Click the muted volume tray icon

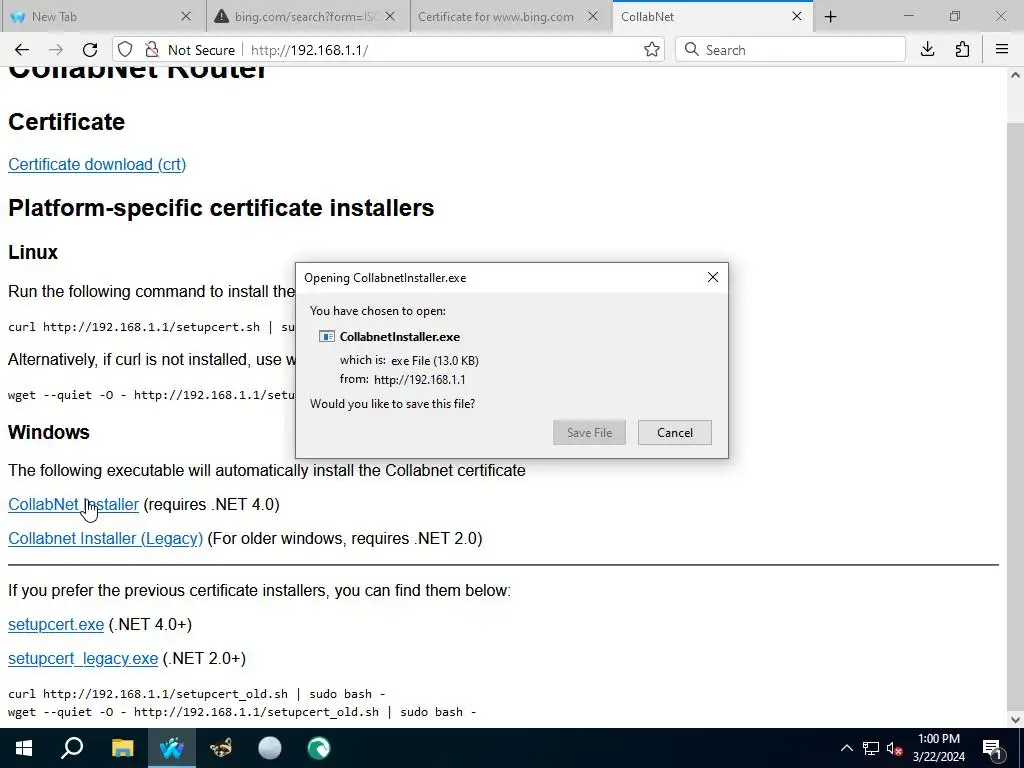pyautogui.click(x=894, y=748)
